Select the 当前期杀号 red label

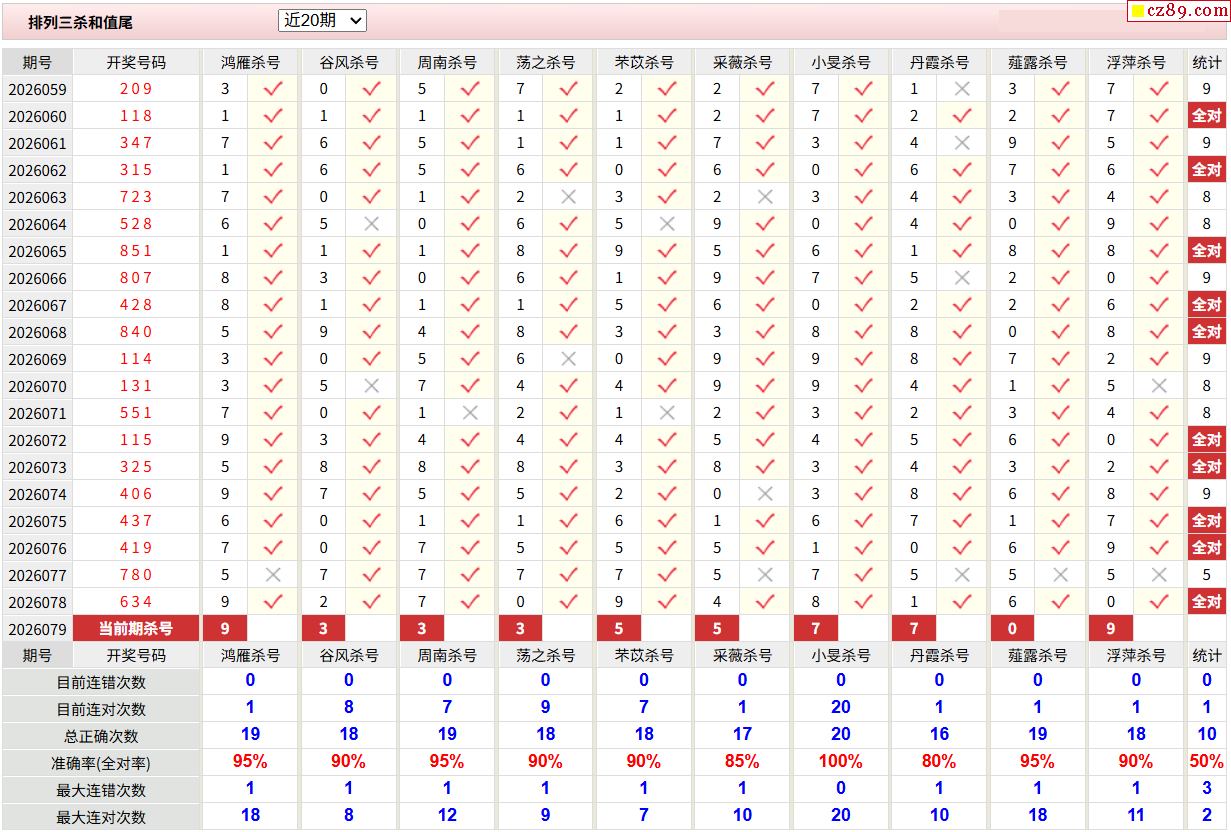point(136,629)
